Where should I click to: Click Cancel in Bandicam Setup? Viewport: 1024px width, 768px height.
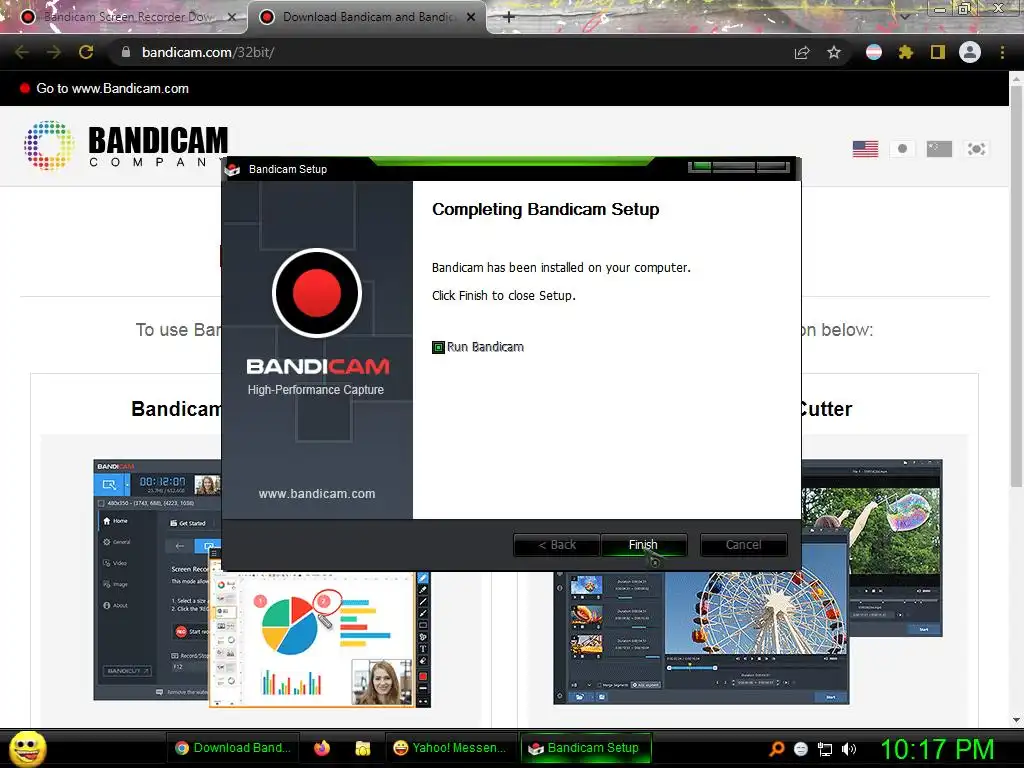pyautogui.click(x=743, y=545)
